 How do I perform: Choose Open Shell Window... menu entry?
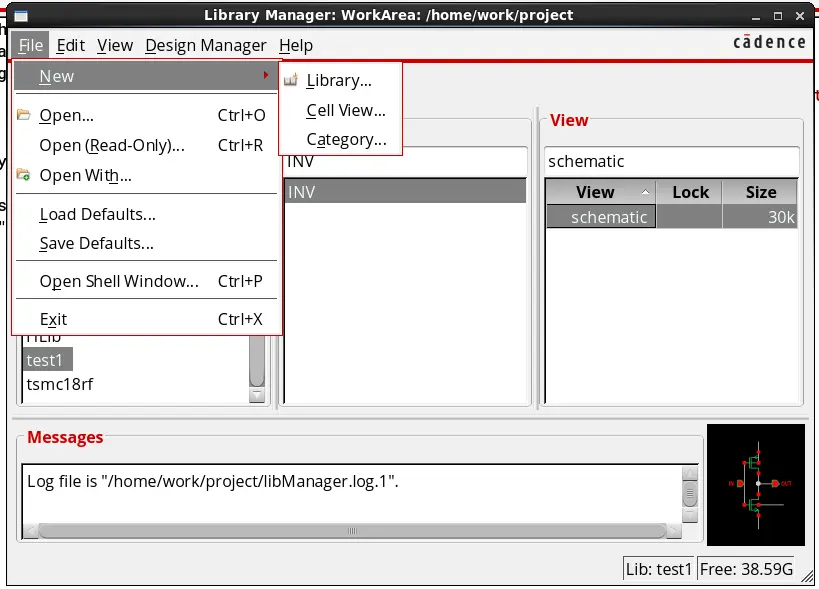(x=146, y=281)
